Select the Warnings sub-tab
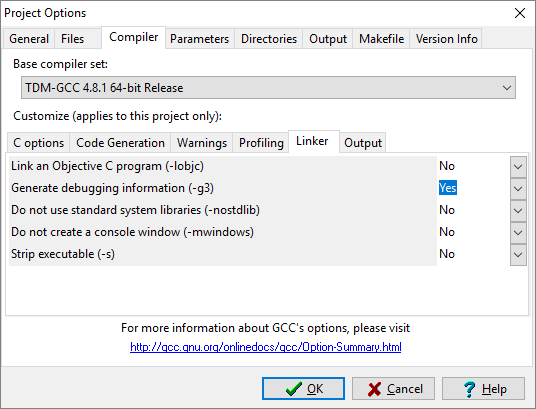 (x=202, y=143)
